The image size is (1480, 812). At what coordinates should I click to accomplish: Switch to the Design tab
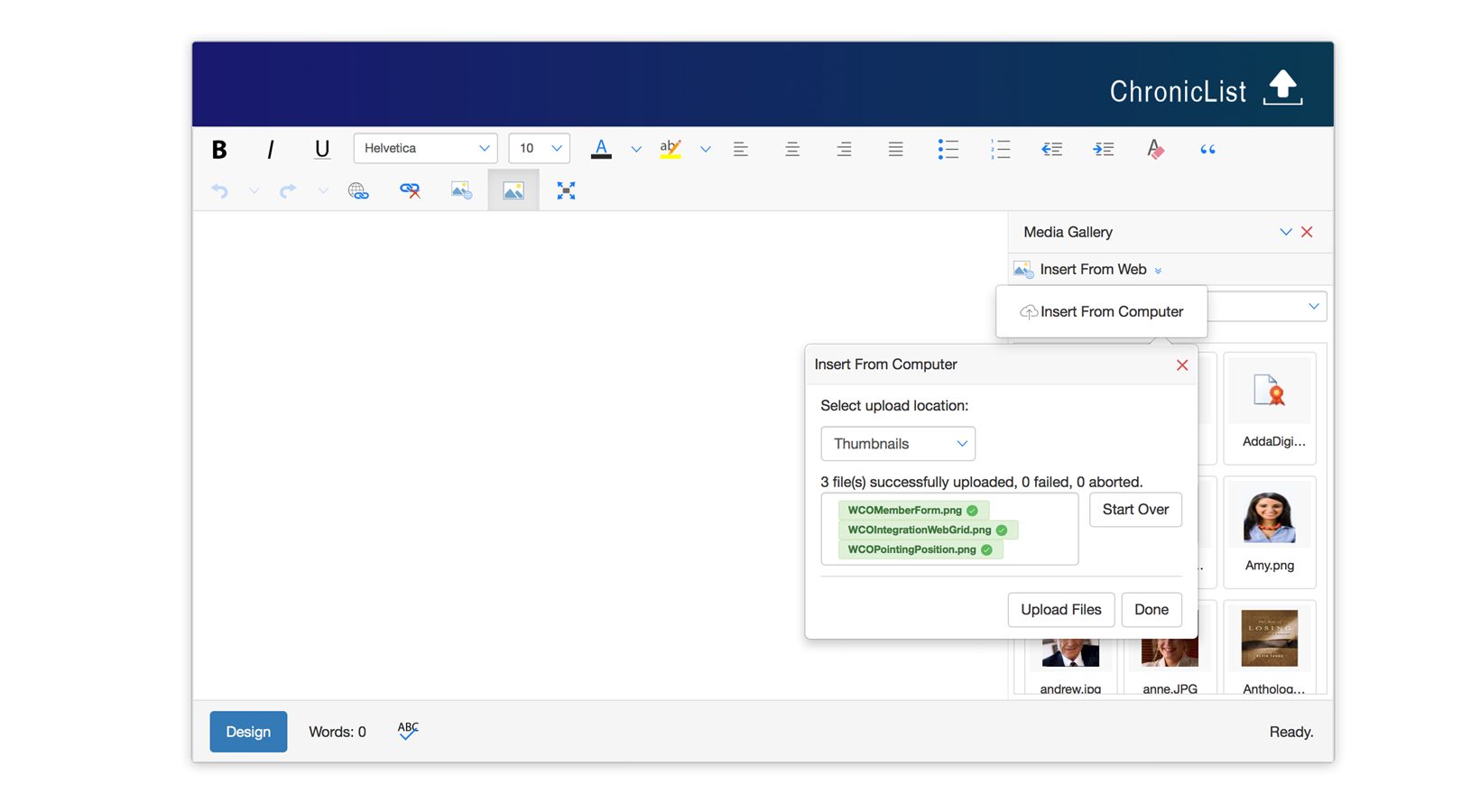pos(248,732)
